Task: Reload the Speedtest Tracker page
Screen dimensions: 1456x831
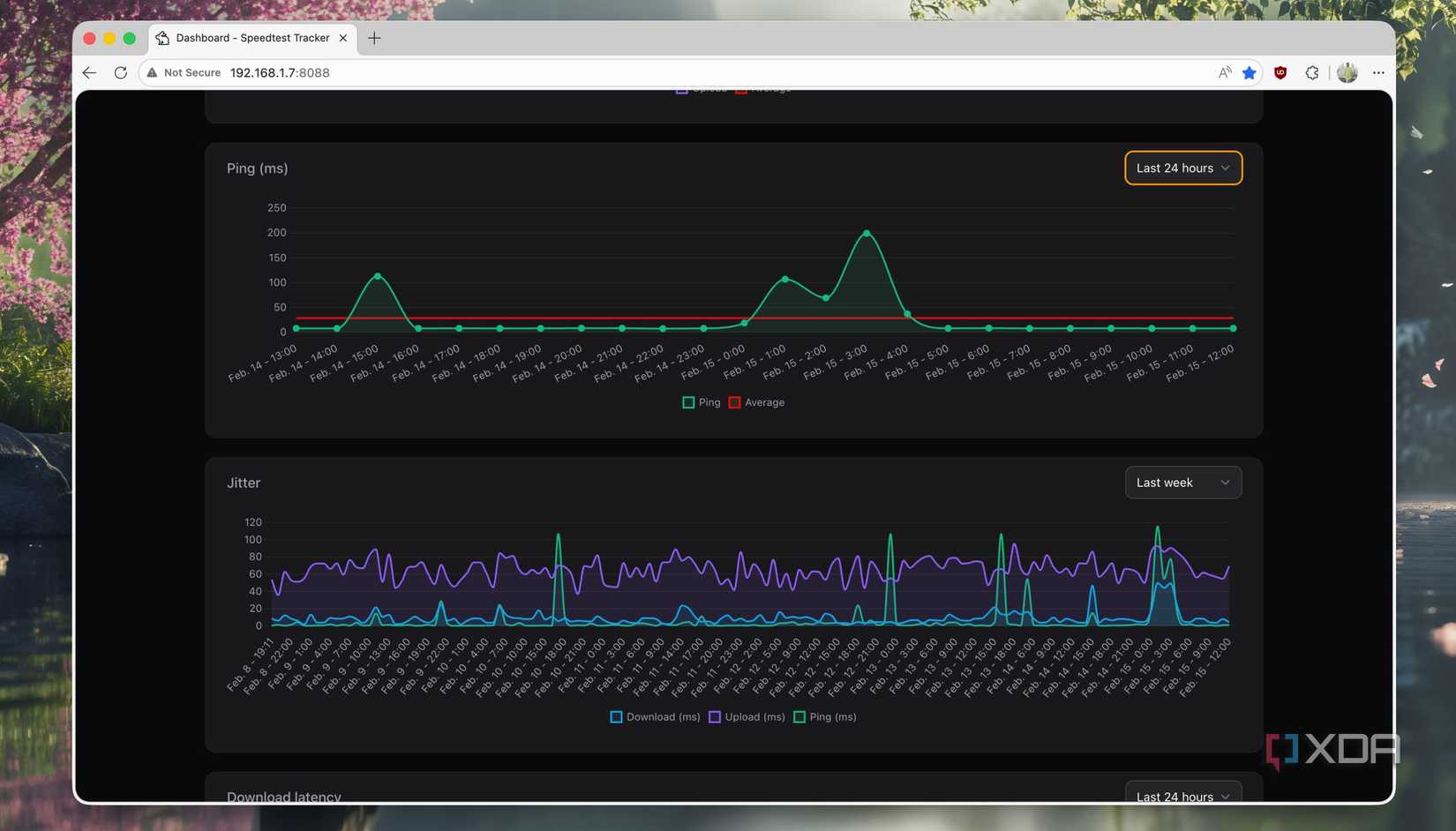Action: click(121, 72)
